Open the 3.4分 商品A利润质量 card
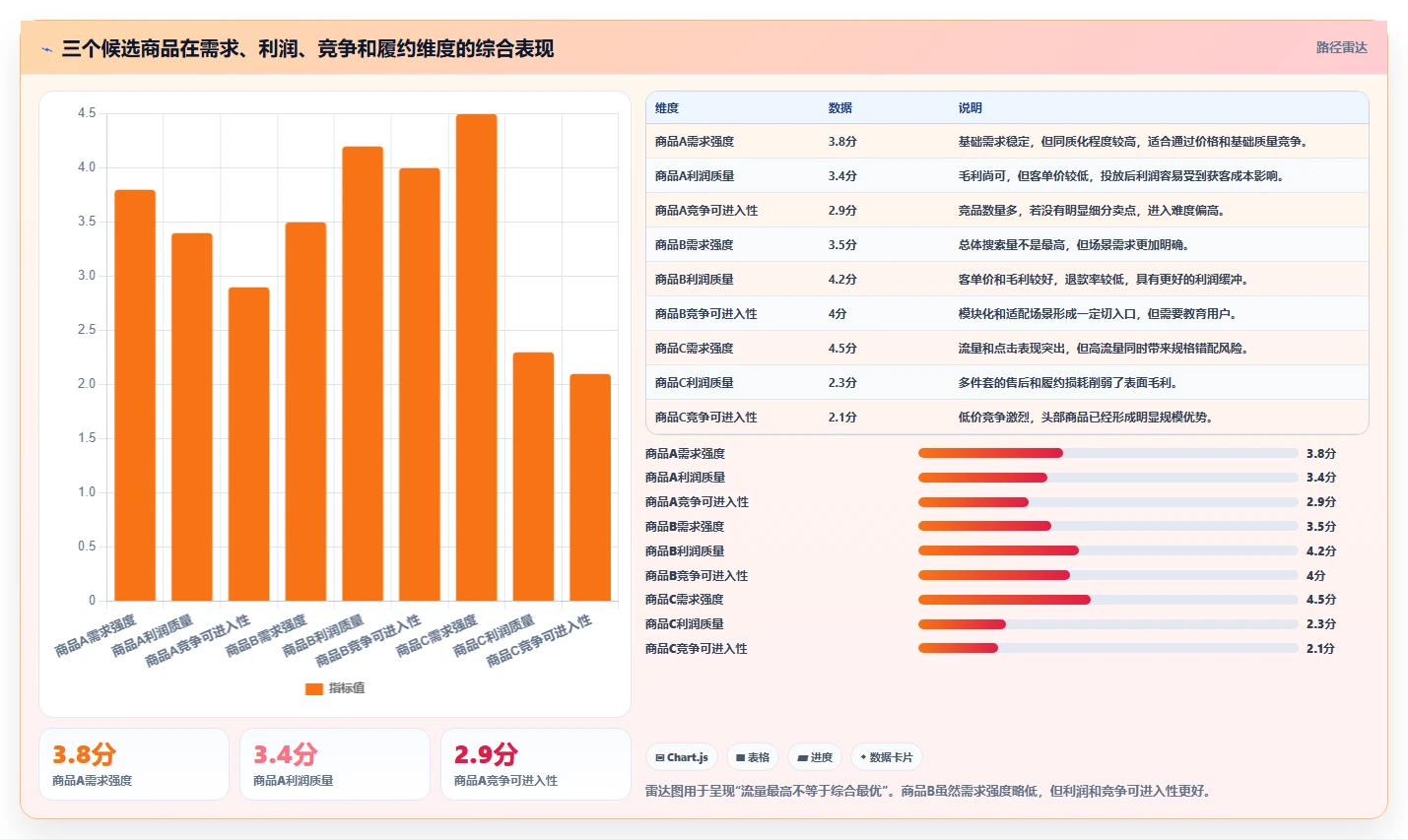 pos(335,764)
